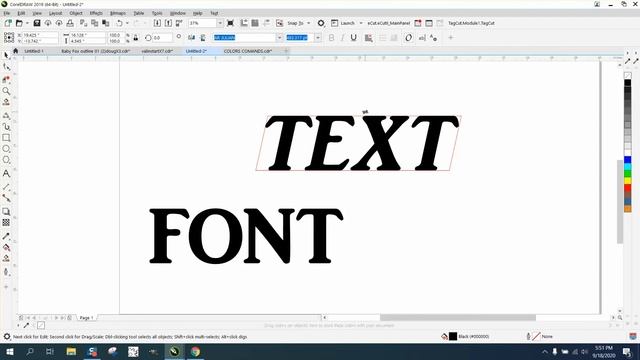Open the Font size dropdown arrow
This screenshot has height=360, width=640.
point(318,38)
